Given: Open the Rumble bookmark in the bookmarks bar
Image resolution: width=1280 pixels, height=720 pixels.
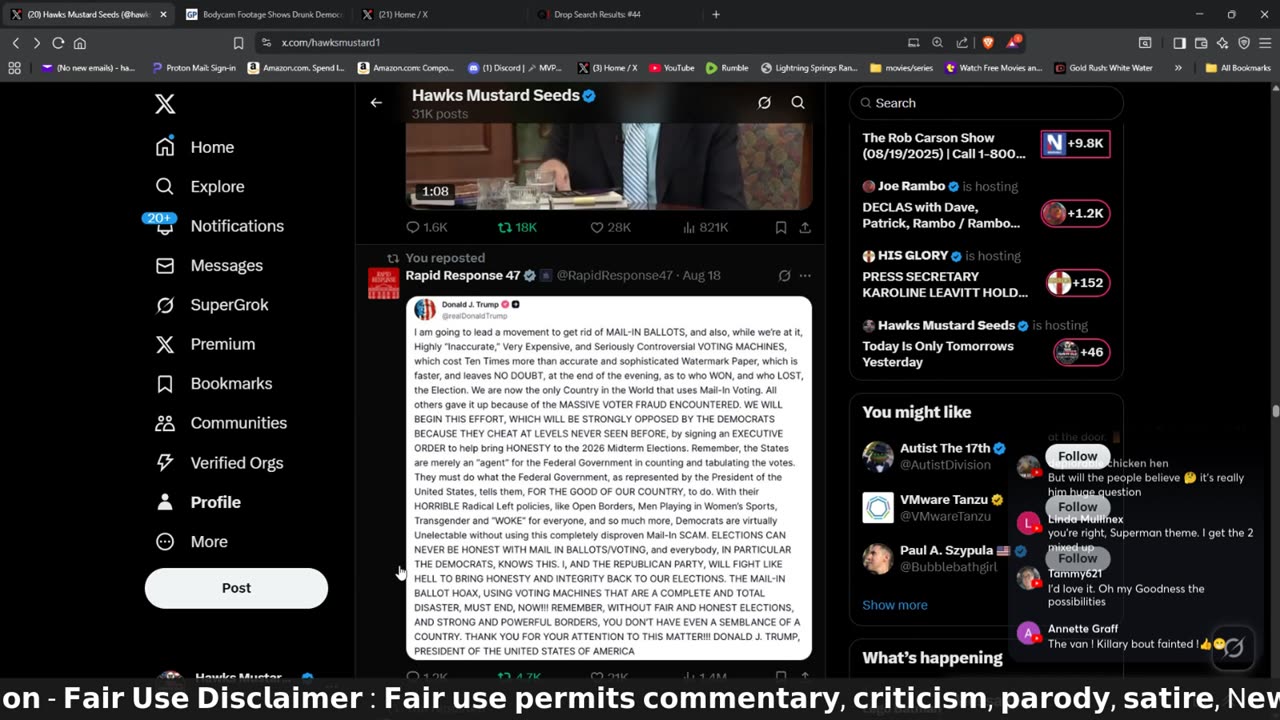Looking at the screenshot, I should pos(727,68).
